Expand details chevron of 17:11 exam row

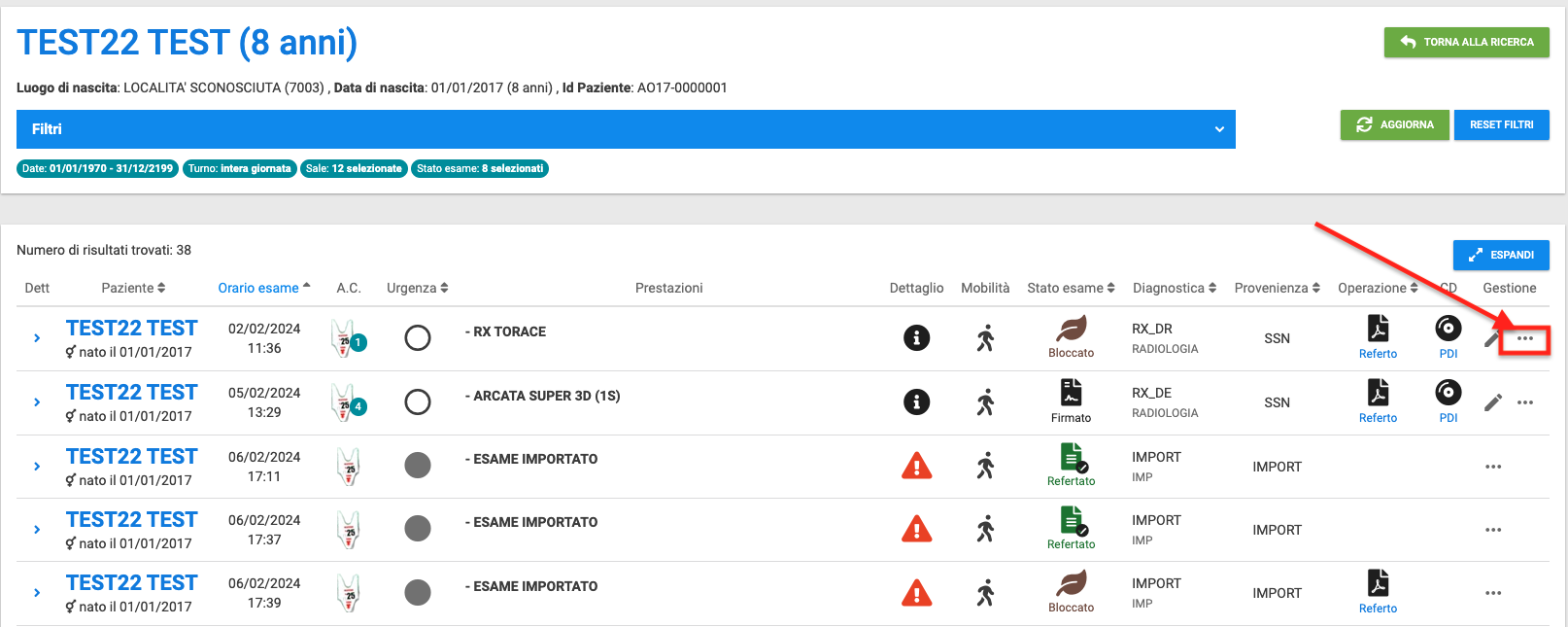(37, 467)
